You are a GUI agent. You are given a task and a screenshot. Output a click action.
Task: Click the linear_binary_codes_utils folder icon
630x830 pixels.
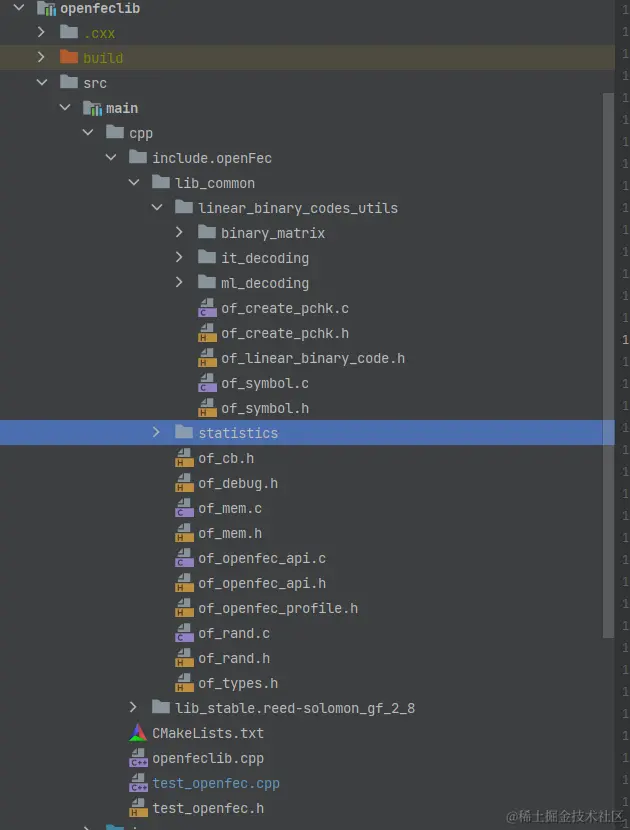[184, 206]
